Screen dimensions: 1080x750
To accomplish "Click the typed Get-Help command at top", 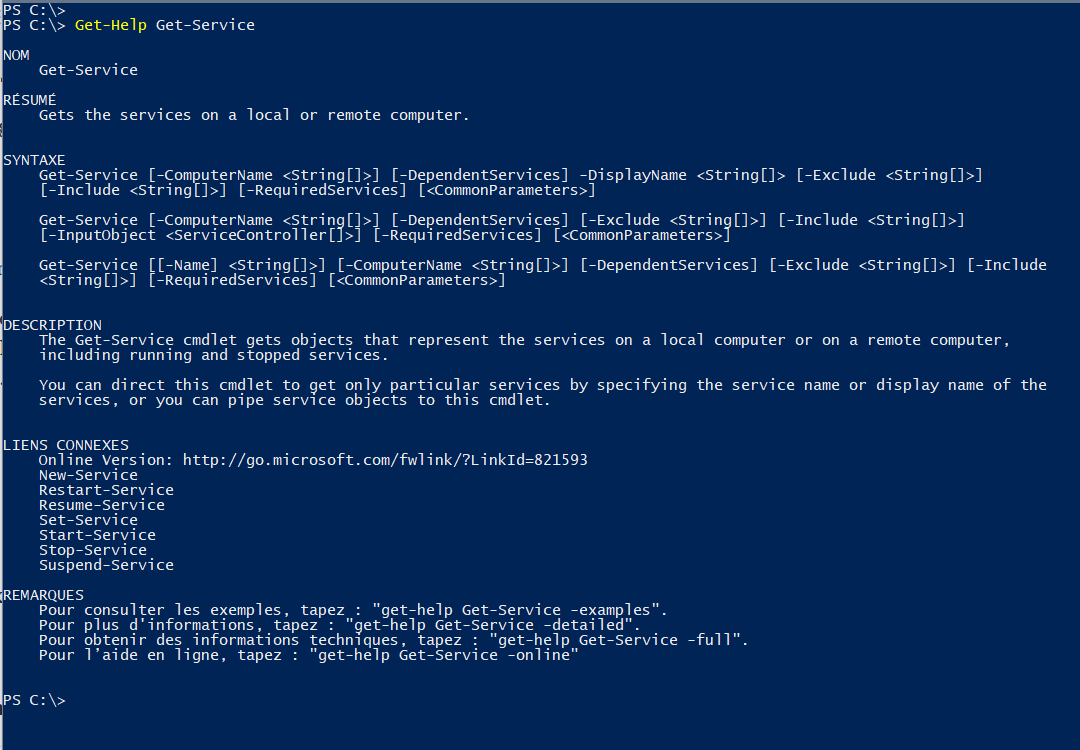I will coord(165,25).
